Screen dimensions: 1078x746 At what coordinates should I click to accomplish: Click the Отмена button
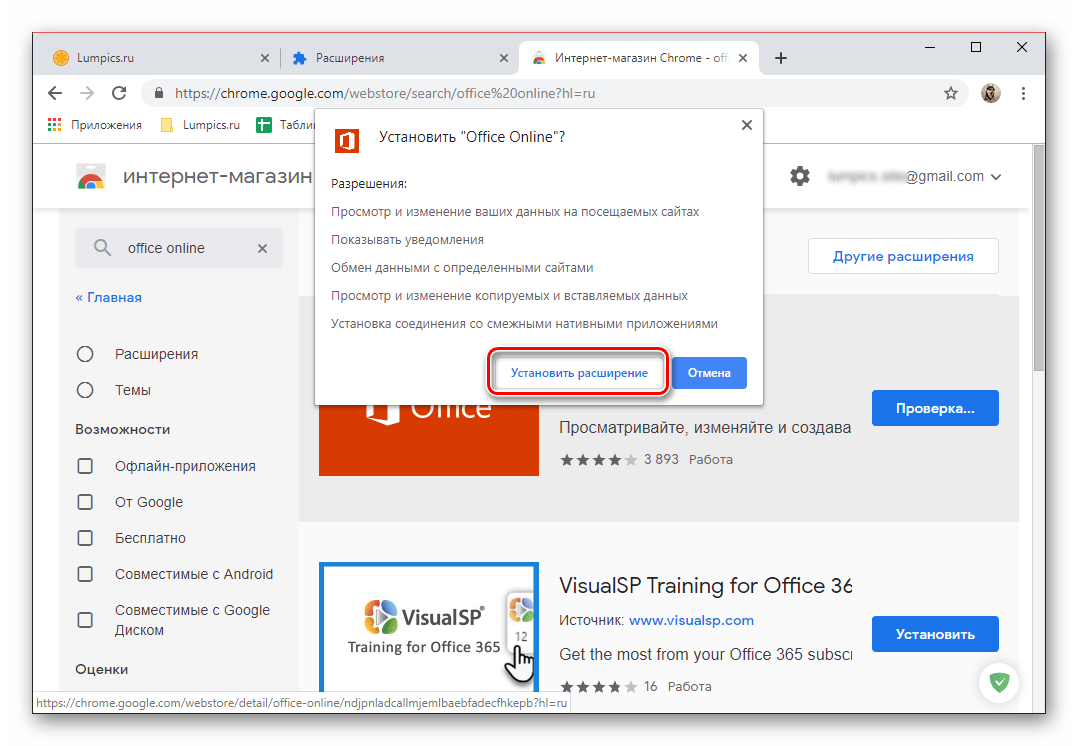tap(709, 373)
